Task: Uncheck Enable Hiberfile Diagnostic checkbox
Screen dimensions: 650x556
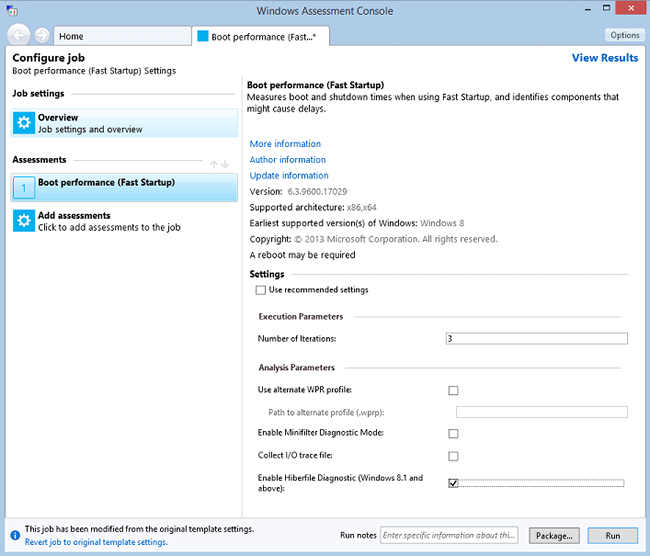Action: click(453, 483)
